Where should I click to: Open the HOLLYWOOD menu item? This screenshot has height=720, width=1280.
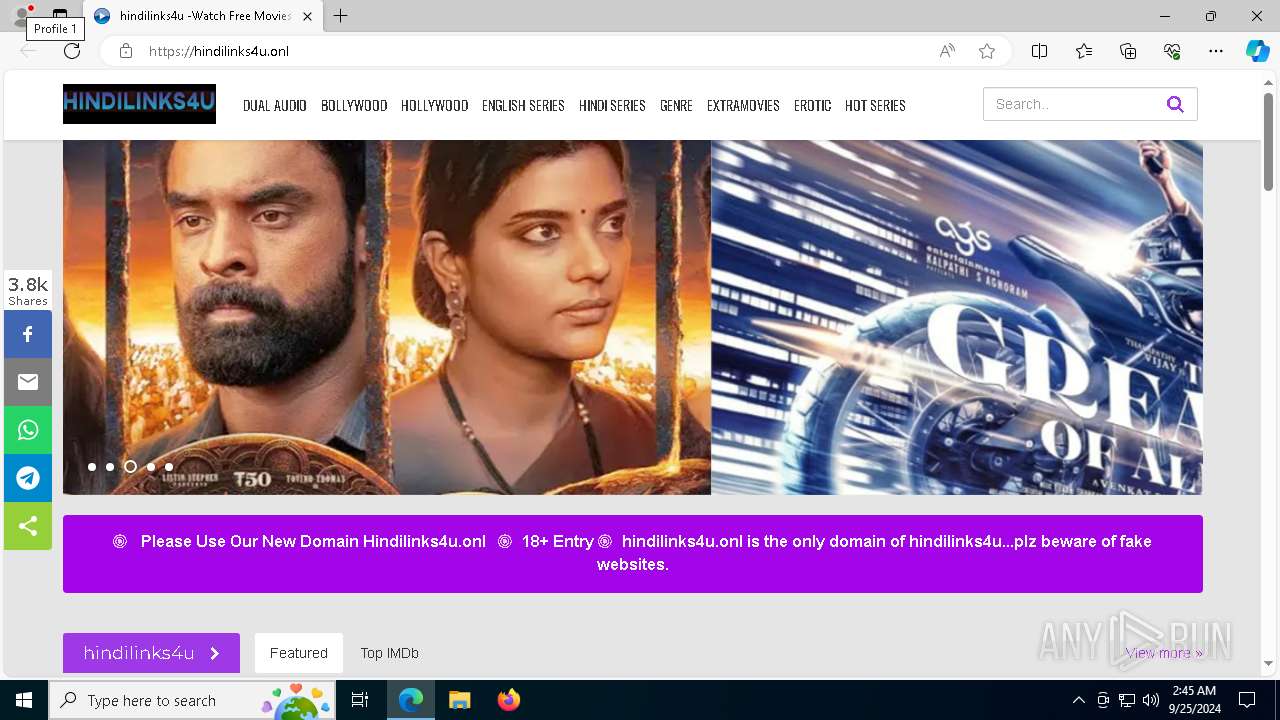pos(435,105)
